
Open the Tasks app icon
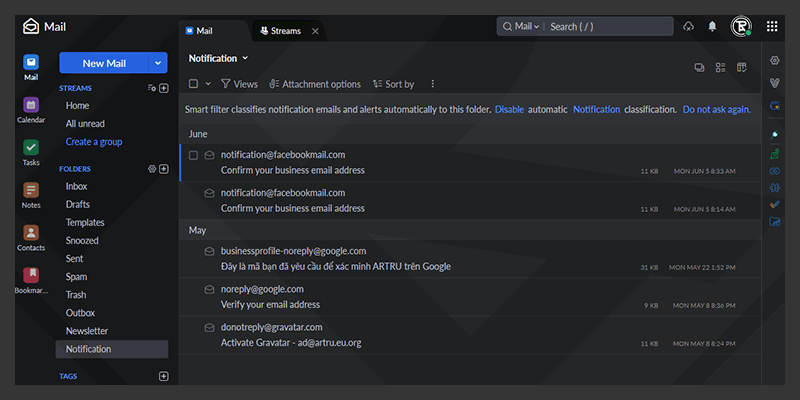(x=31, y=149)
